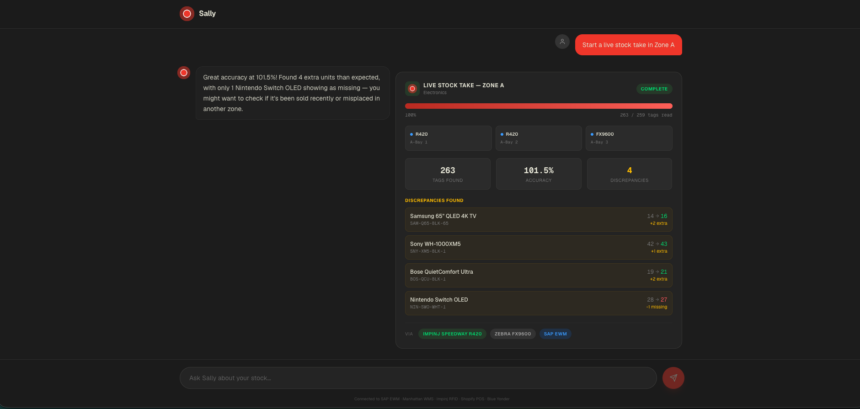Focus the 'Ask Sally about your stock' input

418,377
